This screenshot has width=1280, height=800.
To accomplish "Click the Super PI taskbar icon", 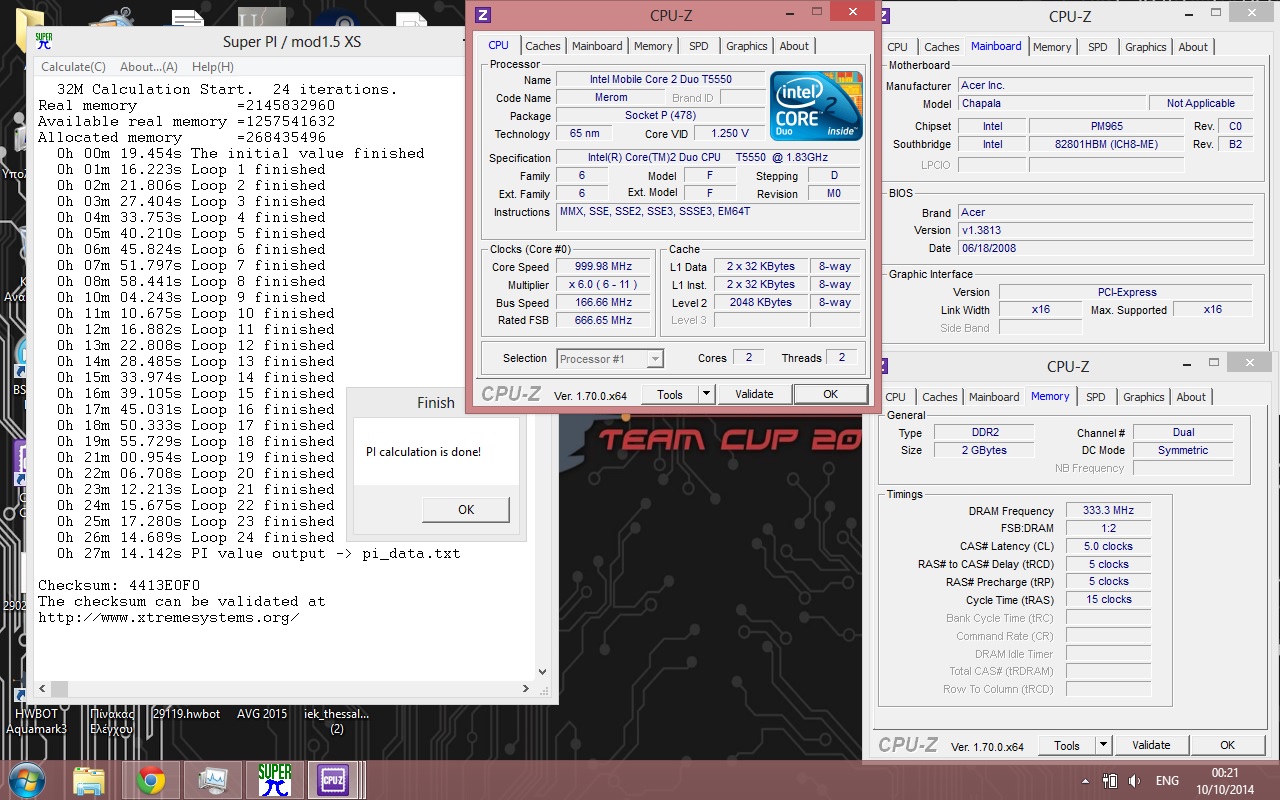I will (274, 780).
